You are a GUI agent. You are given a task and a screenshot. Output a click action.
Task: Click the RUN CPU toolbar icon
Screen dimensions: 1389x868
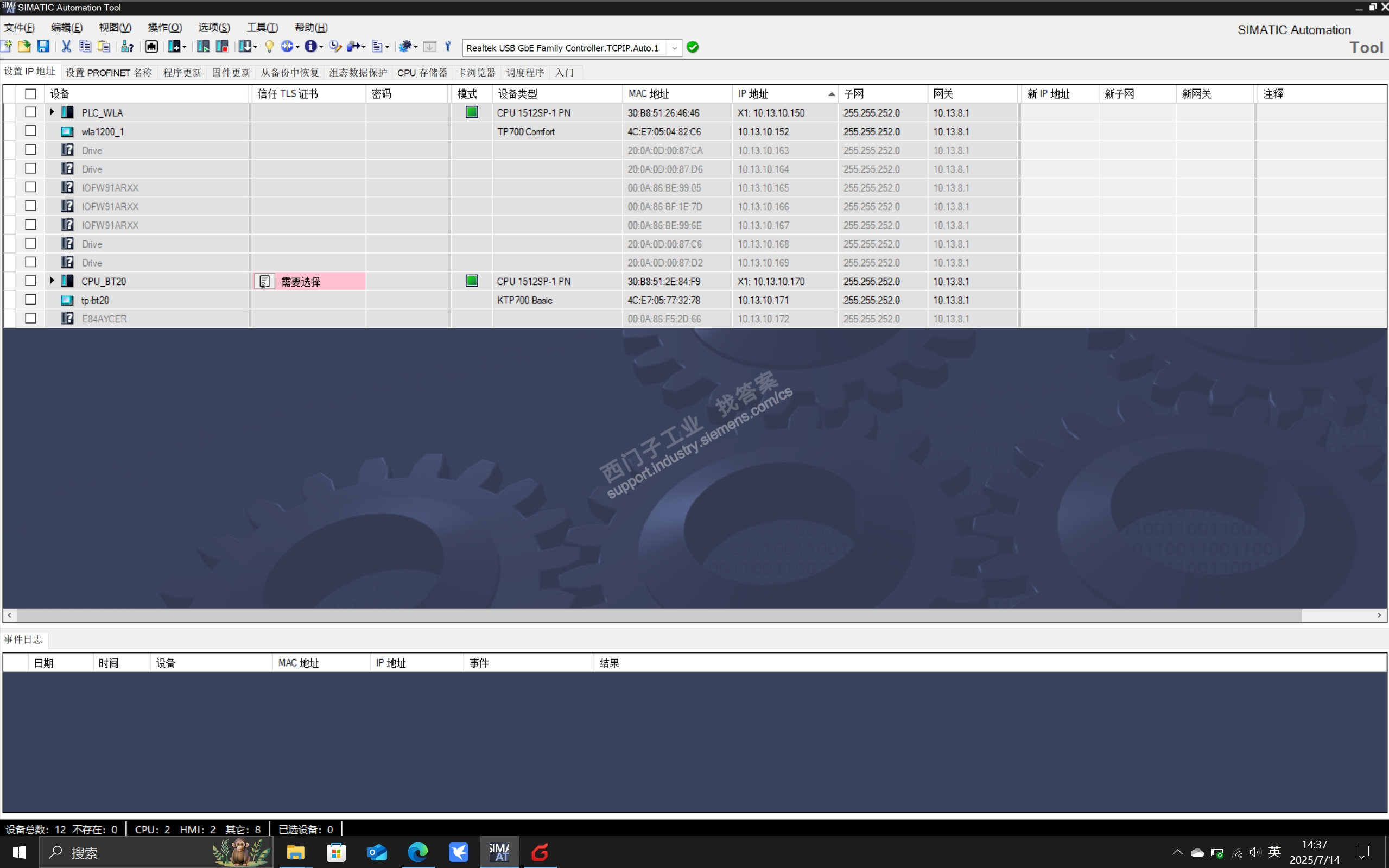(202, 47)
